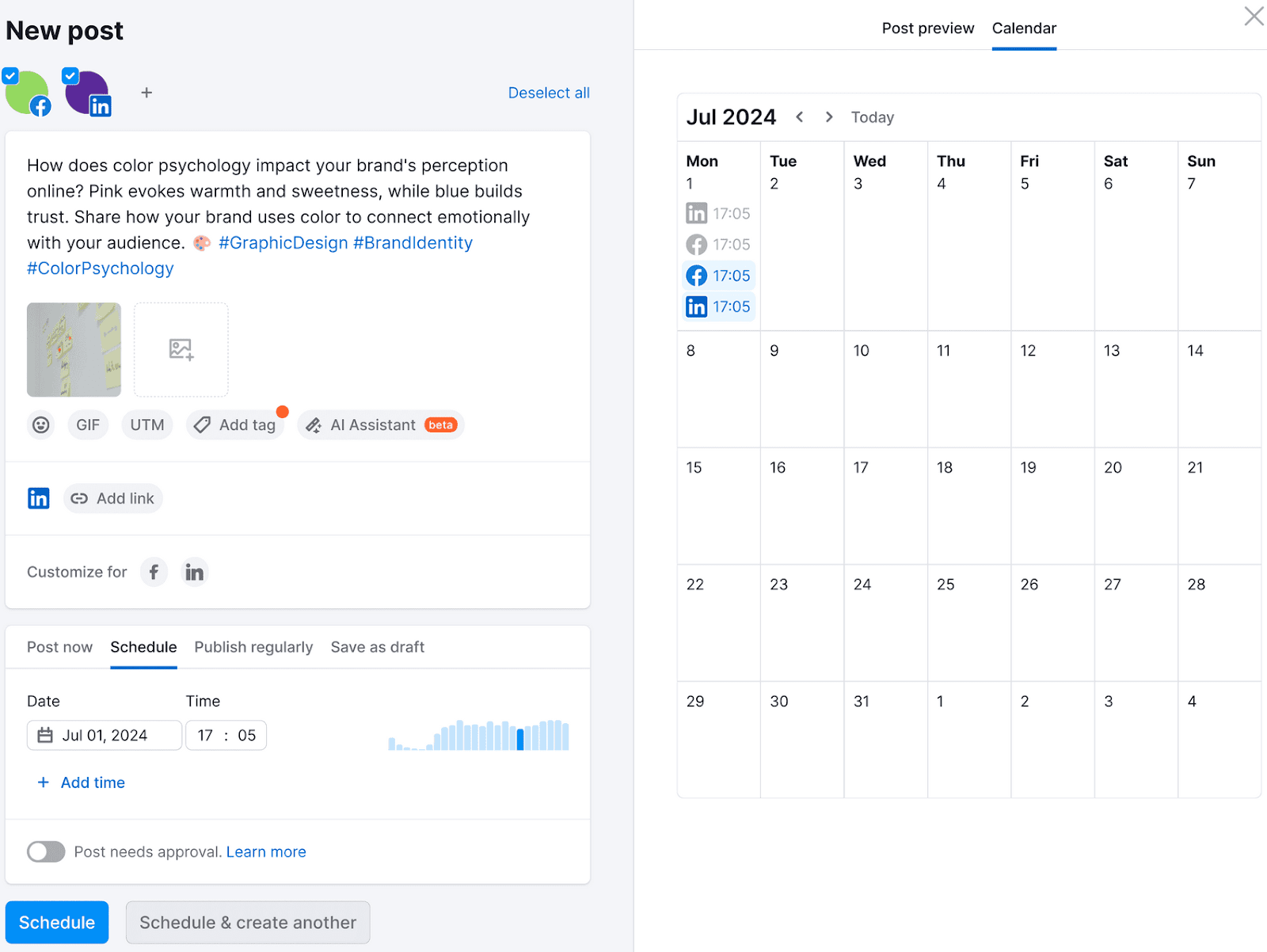Click the attached image thumbnail
The height and width of the screenshot is (952, 1267).
(x=73, y=349)
